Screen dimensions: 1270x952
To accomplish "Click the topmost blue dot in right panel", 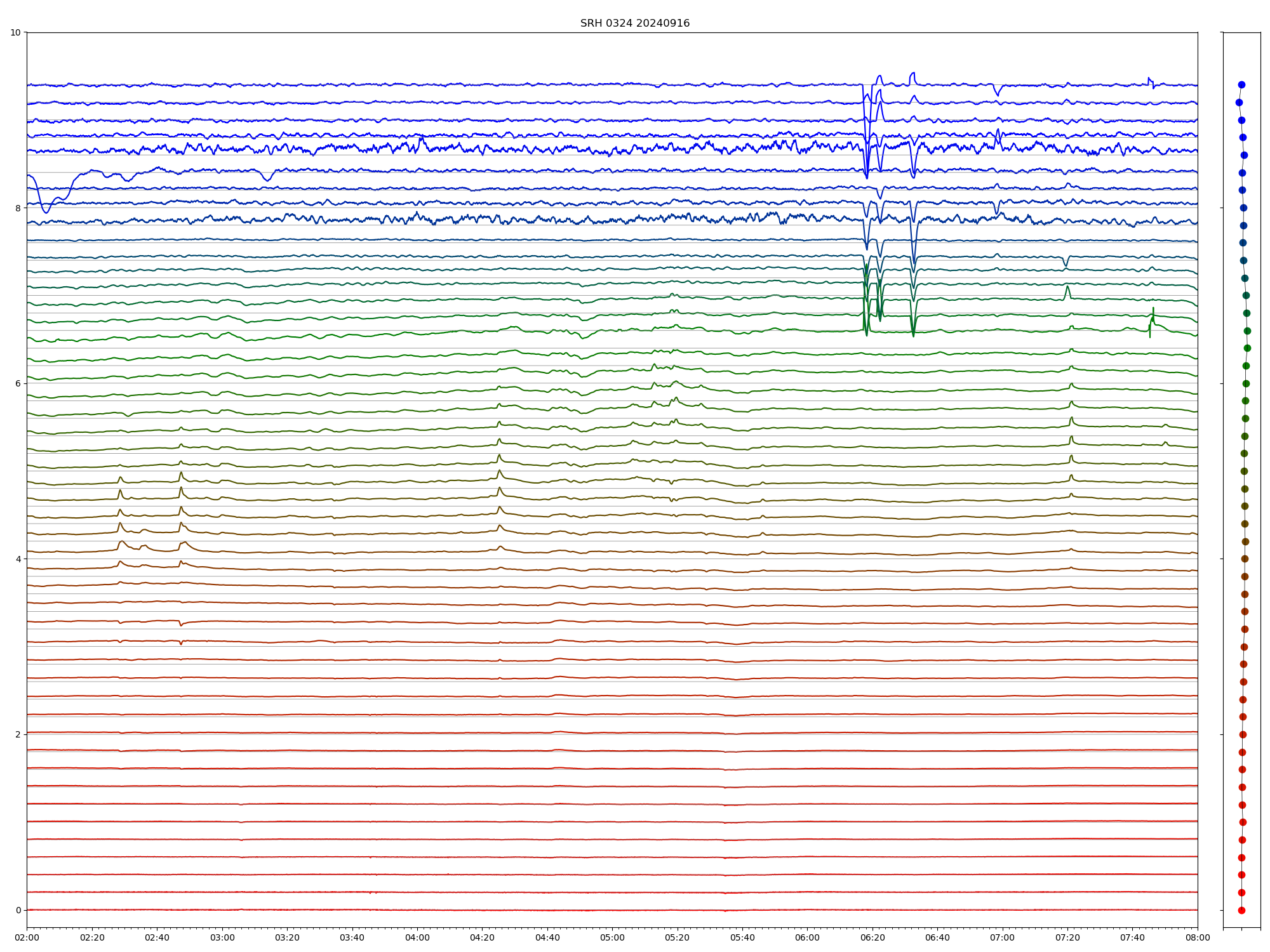I will pos(1241,84).
